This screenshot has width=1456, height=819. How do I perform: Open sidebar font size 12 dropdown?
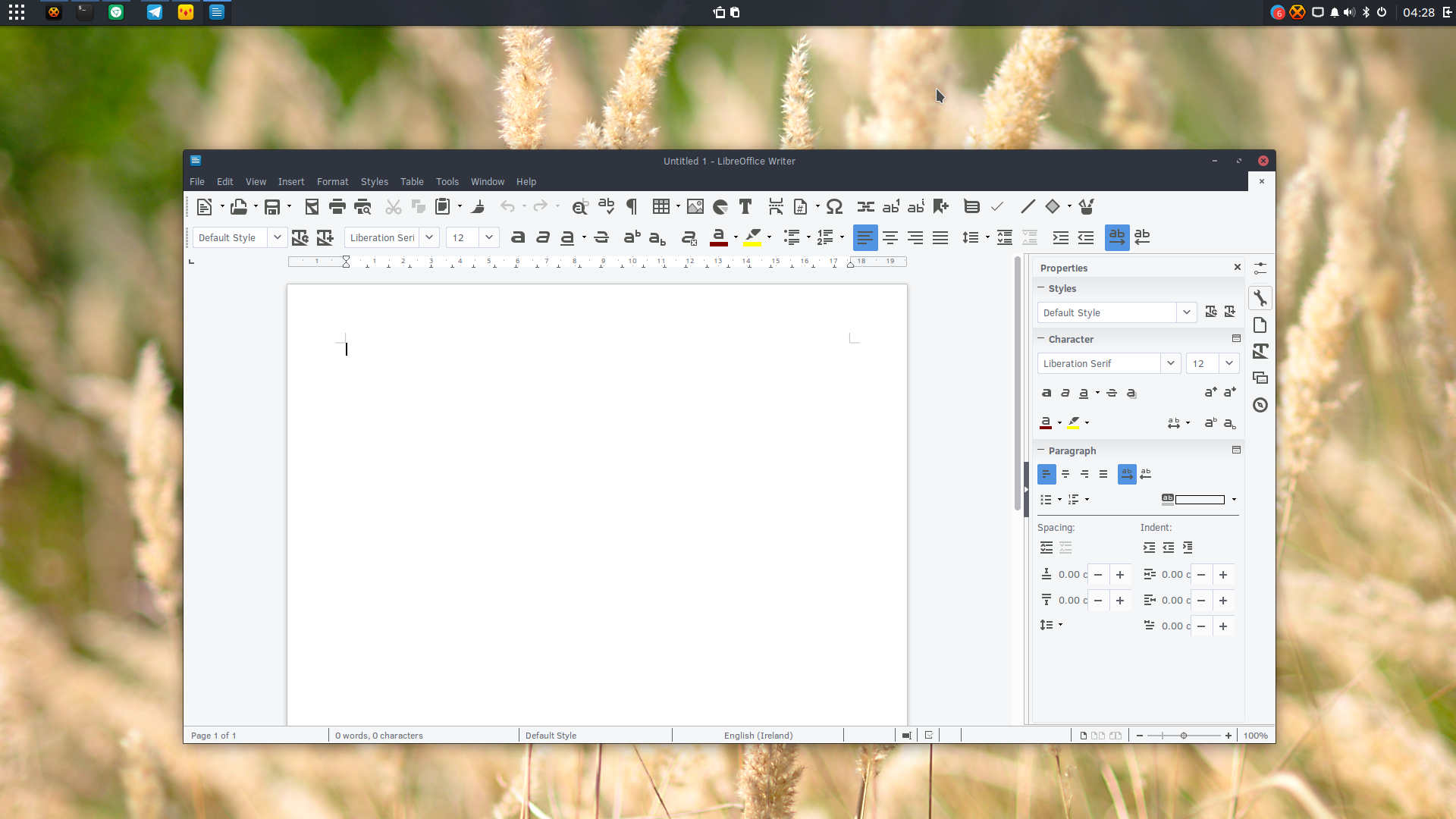[1229, 363]
